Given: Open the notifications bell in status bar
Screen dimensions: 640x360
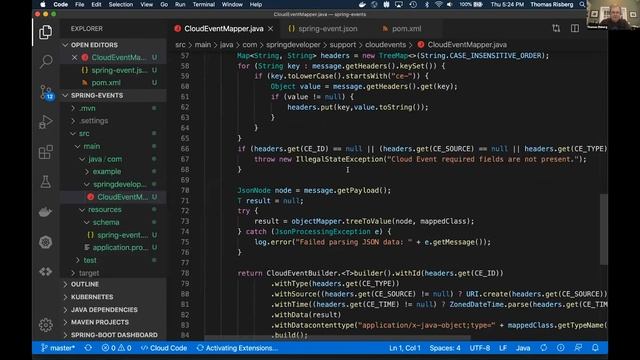Looking at the screenshot, I should pos(595,348).
